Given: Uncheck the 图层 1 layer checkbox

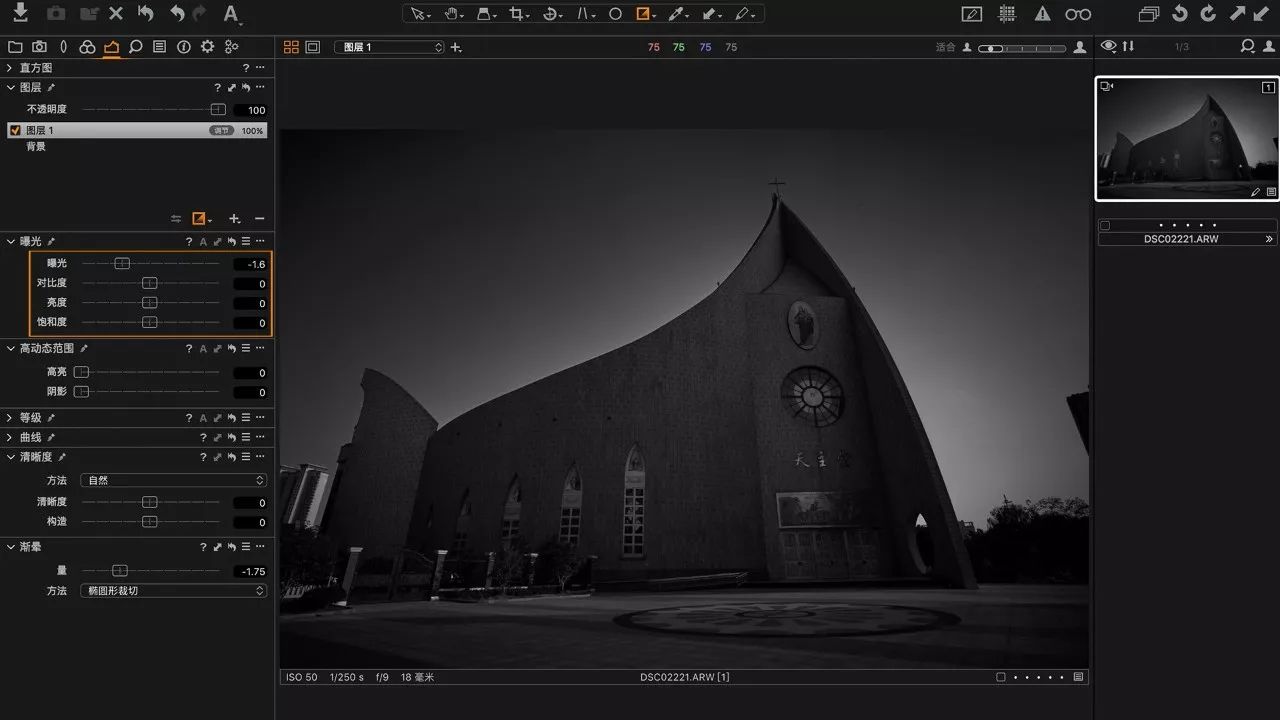Looking at the screenshot, I should [x=15, y=130].
